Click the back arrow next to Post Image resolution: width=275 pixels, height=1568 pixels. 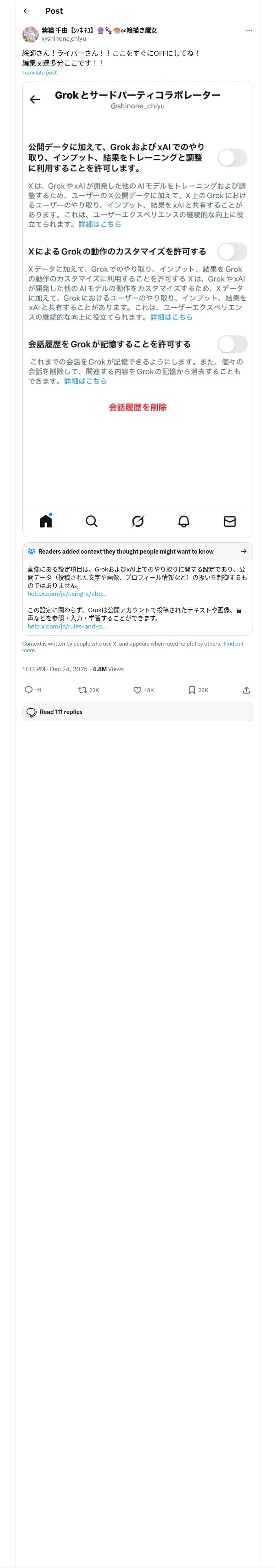pos(26,11)
